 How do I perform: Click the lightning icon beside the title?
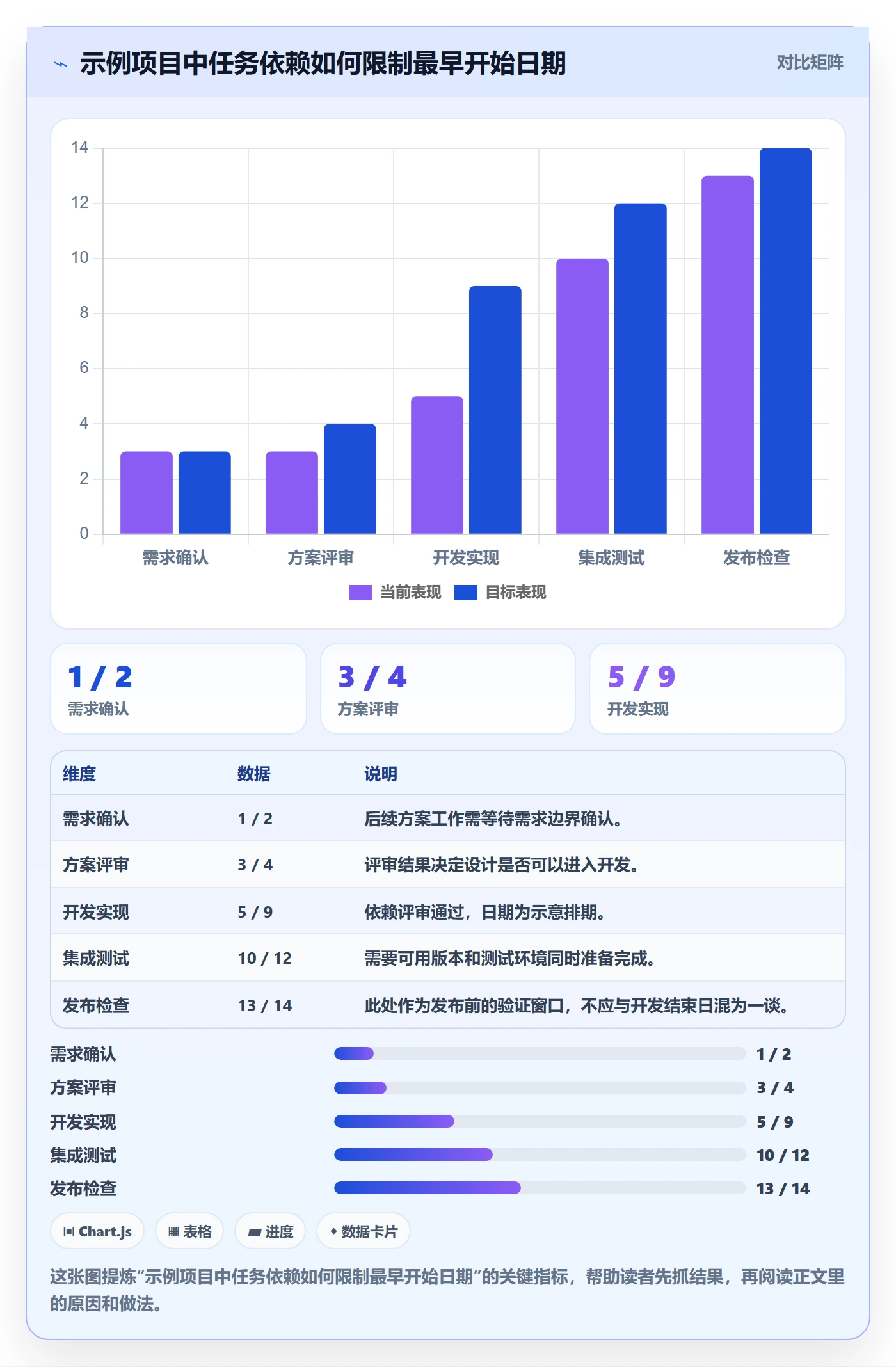pyautogui.click(x=61, y=64)
